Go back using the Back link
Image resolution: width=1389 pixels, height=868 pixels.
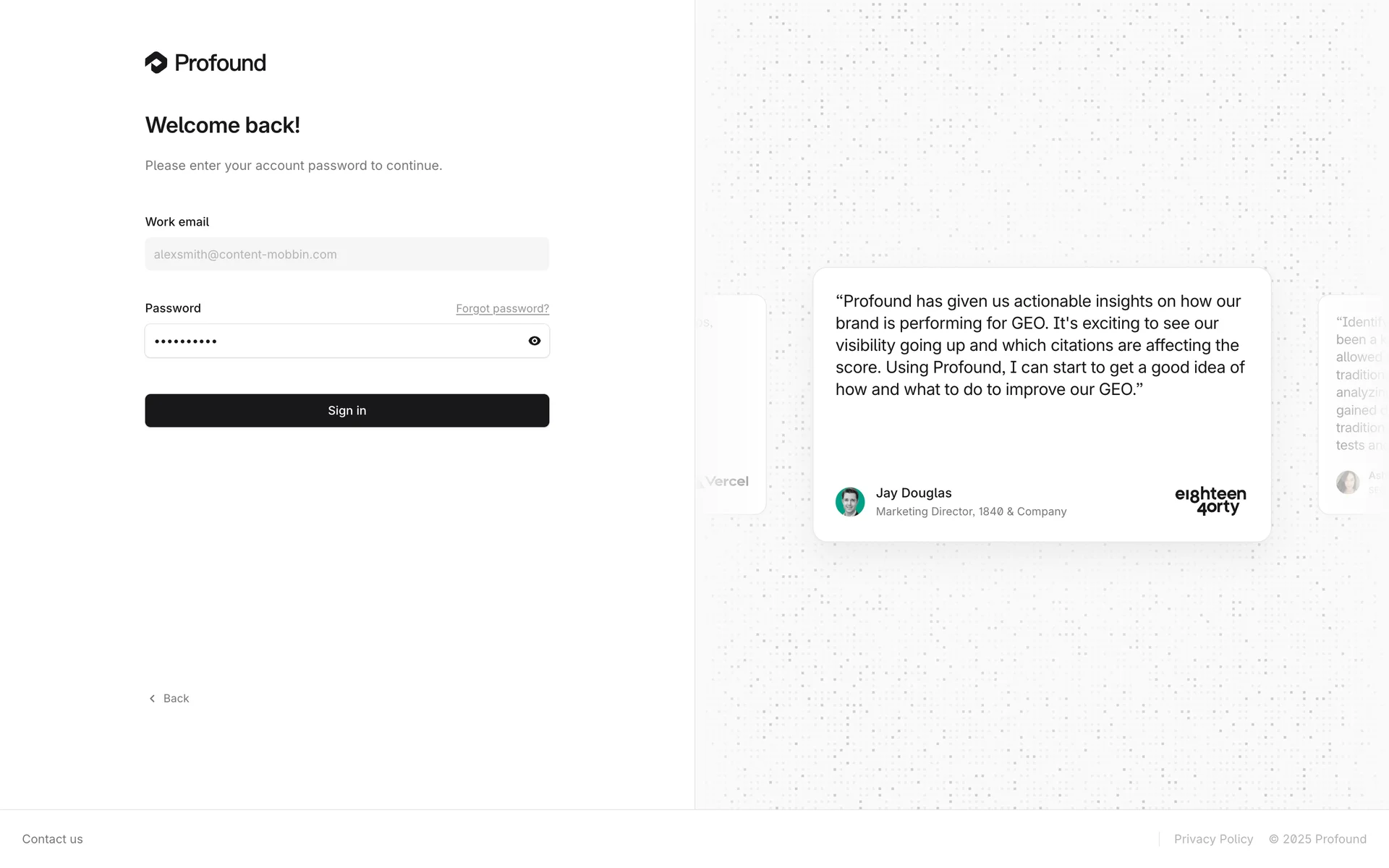(176, 699)
